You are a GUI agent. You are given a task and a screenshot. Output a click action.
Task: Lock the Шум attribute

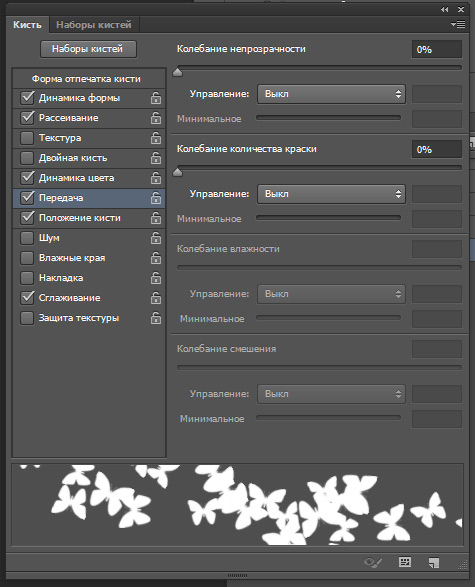click(156, 238)
